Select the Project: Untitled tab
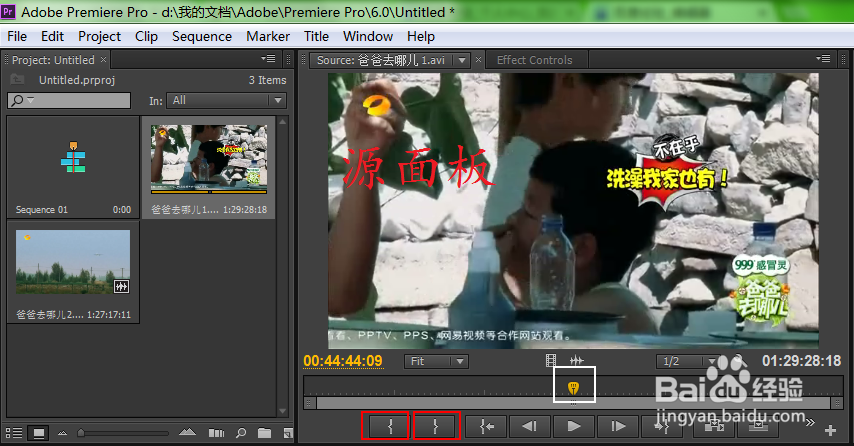Viewport: 854px width, 446px height. (53, 60)
